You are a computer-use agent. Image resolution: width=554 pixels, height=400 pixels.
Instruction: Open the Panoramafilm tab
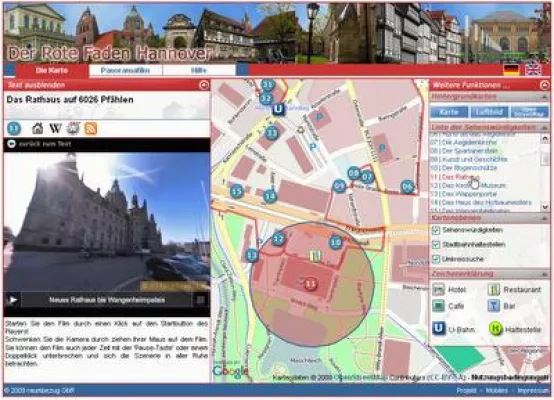coord(125,70)
